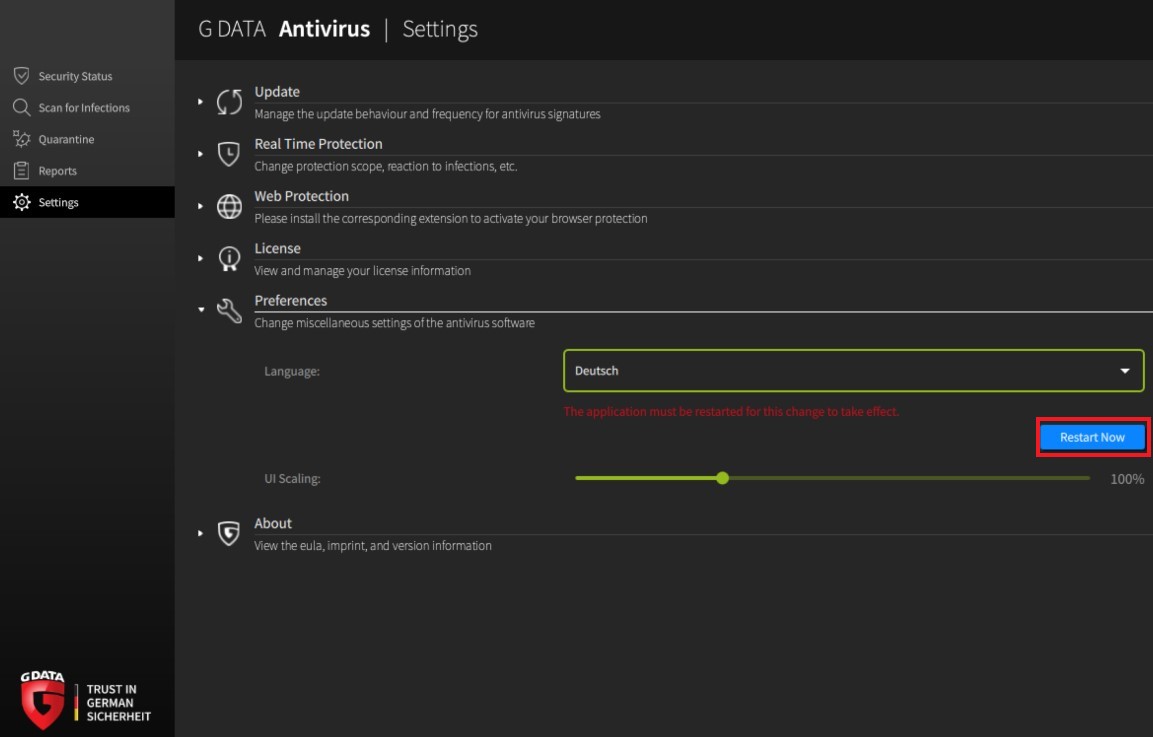
Task: Click the Restart Now button
Action: 1092,437
